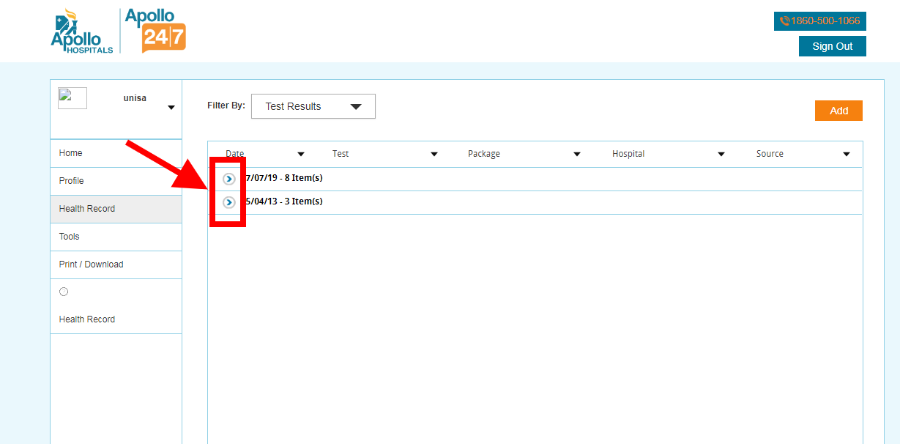Select the radio button above Health Record
Screen dimensions: 900x444
coord(64,292)
